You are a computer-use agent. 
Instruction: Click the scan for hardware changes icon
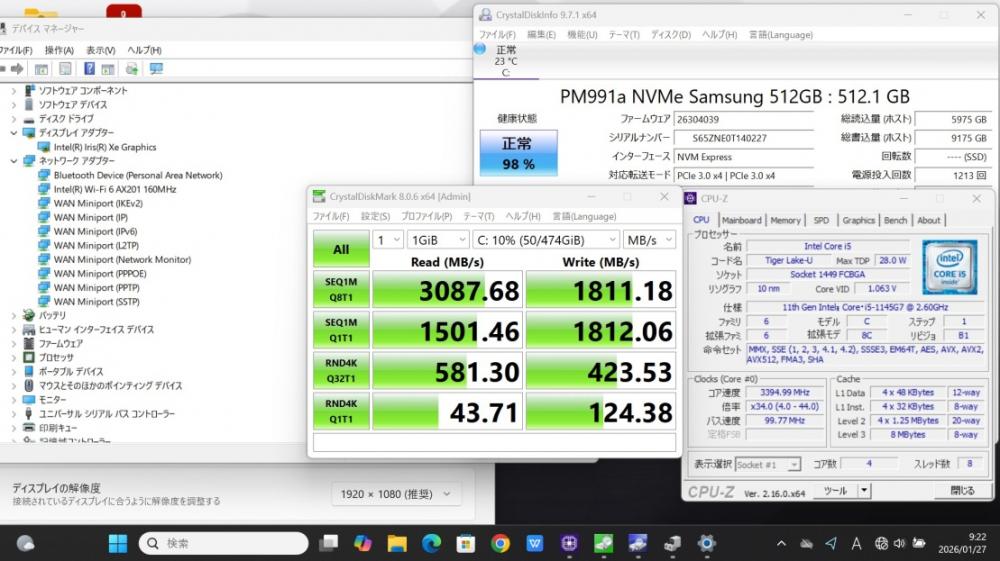(x=155, y=69)
